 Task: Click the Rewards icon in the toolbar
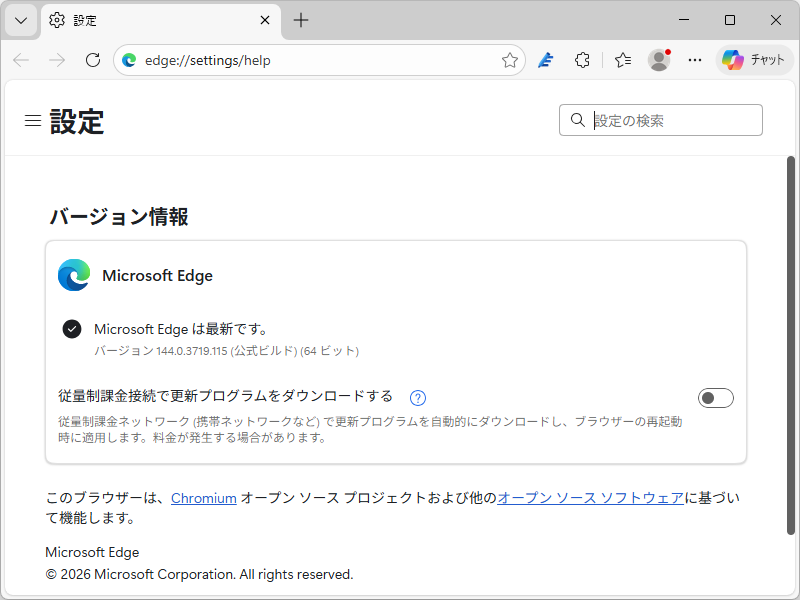click(545, 59)
